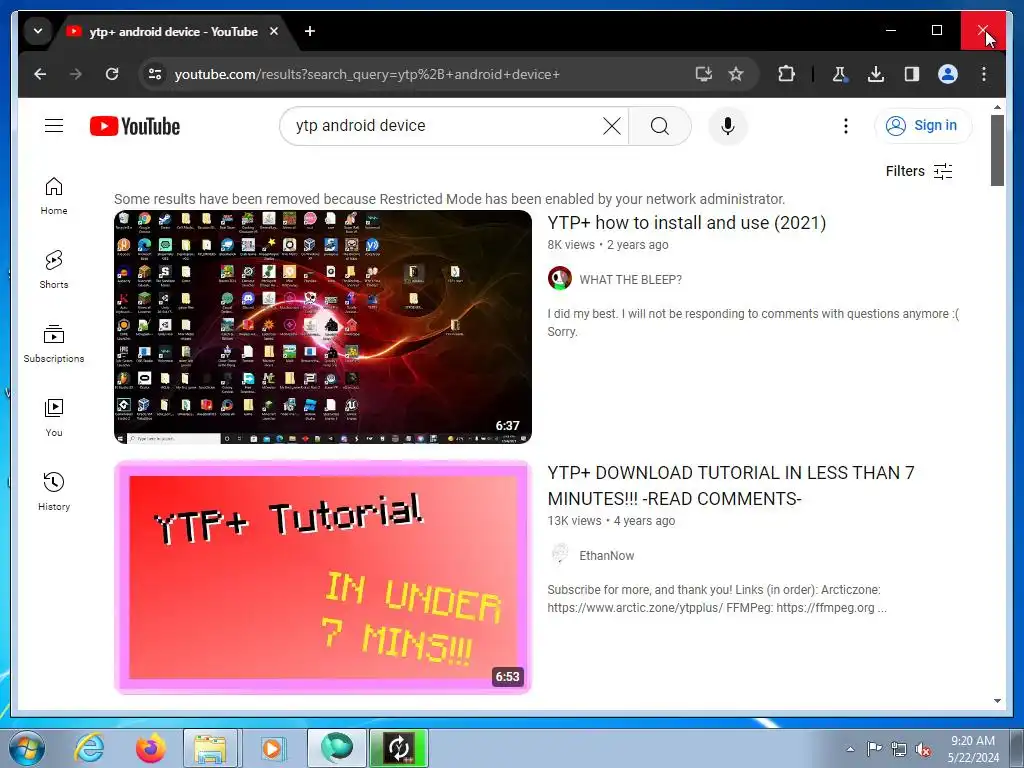Open the Action Center flag icon
The image size is (1024, 768).
[874, 749]
